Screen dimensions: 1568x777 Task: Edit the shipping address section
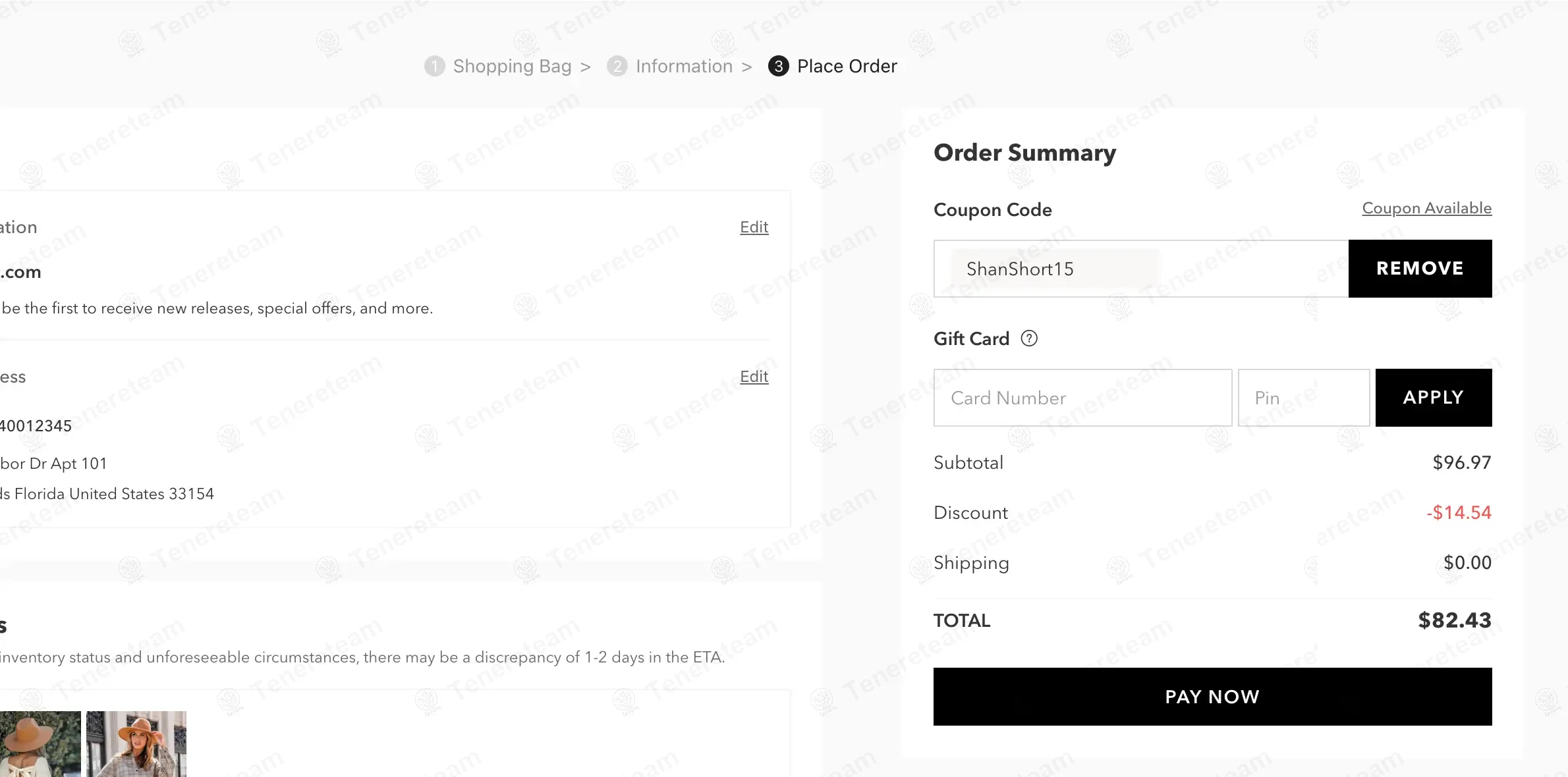(x=754, y=377)
